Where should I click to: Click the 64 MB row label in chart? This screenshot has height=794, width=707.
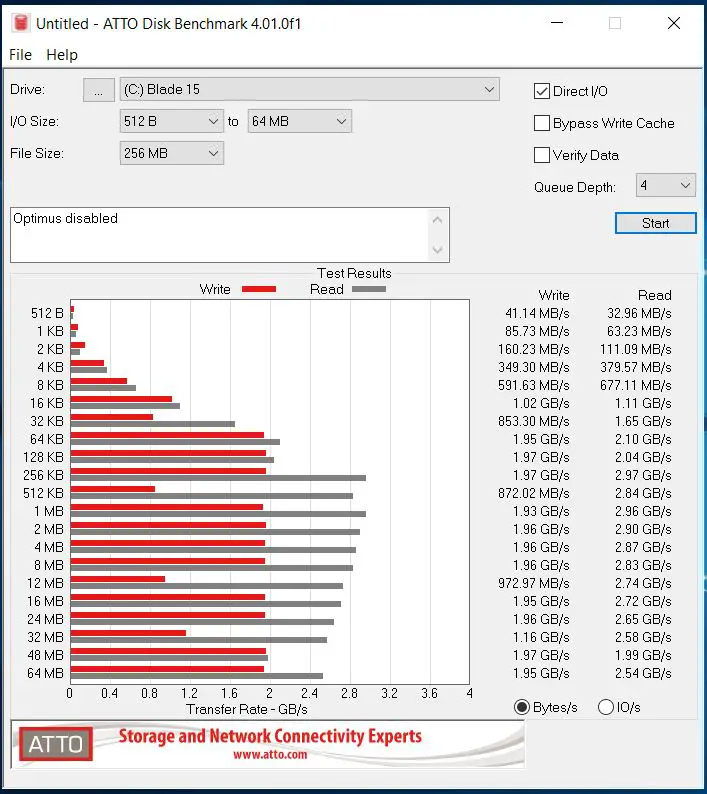coord(46,673)
